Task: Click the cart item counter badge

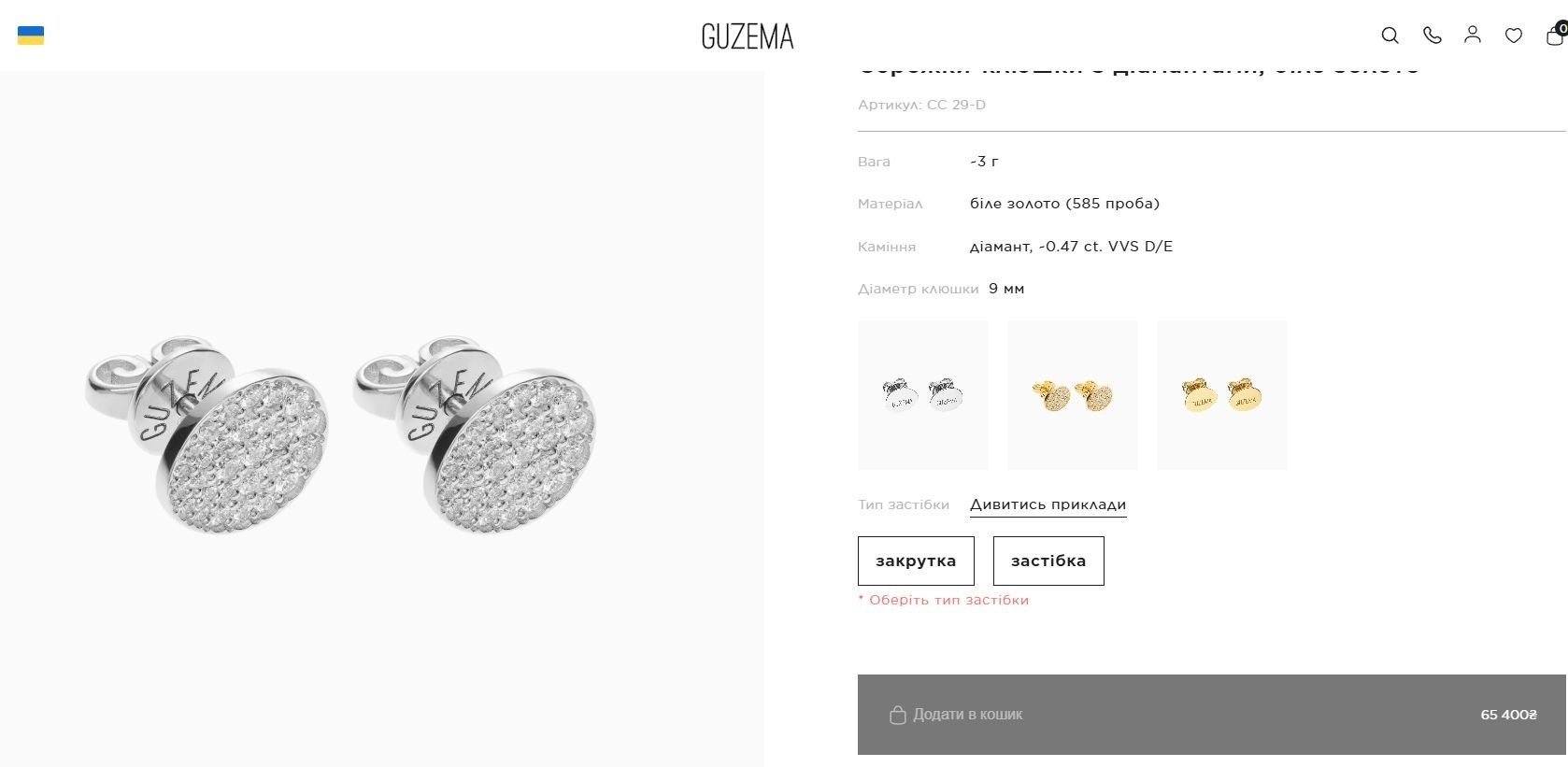Action: (1562, 28)
